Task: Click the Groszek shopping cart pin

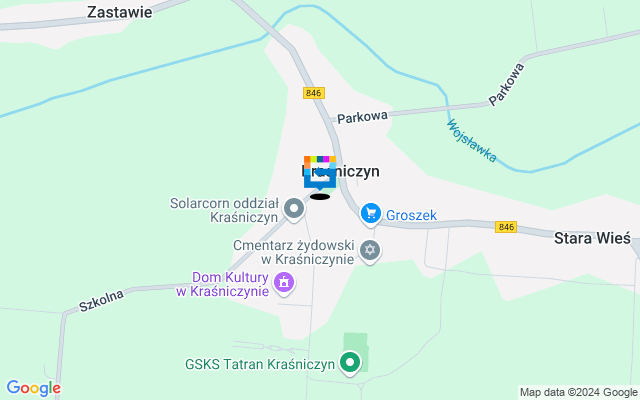Action: 371,215
